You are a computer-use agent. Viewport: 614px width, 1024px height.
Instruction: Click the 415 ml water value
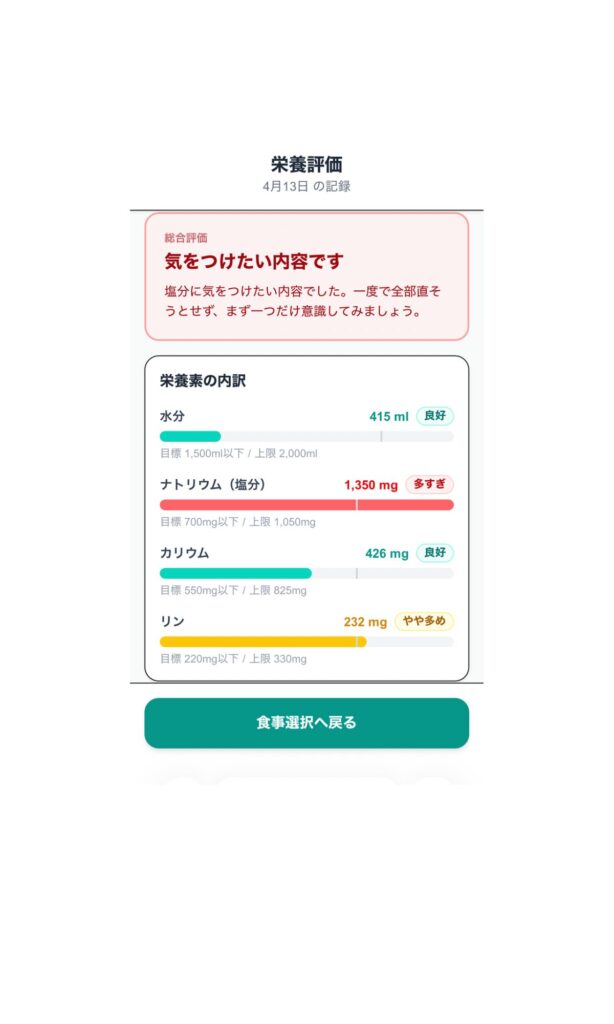point(389,417)
